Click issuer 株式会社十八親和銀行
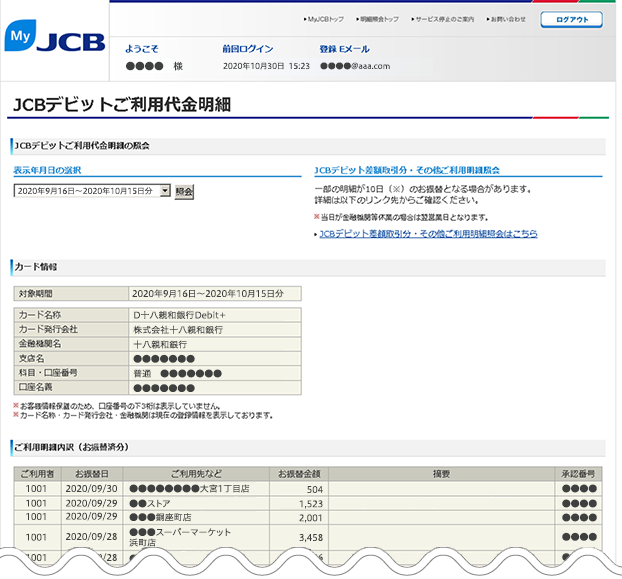 [x=178, y=330]
